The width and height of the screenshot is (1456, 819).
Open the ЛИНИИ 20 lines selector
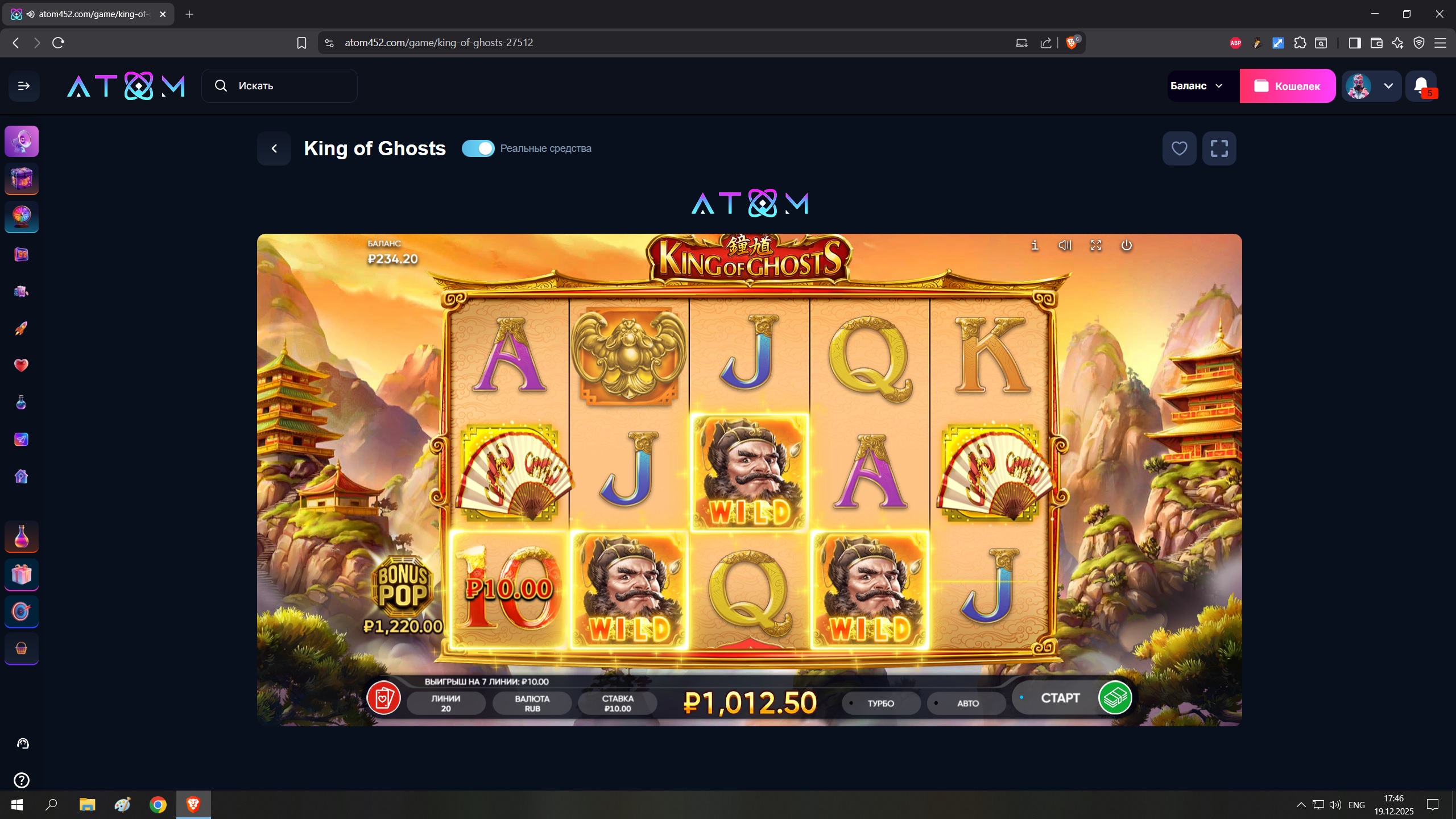point(446,704)
